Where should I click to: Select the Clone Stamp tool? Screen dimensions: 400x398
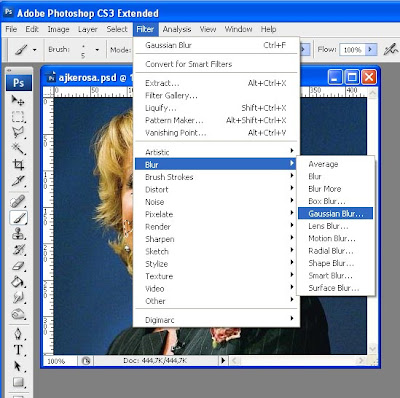click(x=18, y=234)
